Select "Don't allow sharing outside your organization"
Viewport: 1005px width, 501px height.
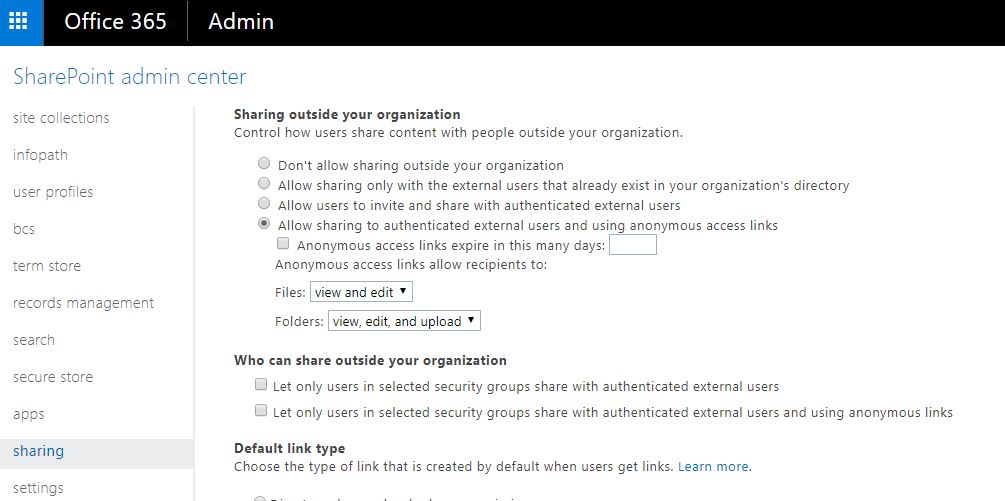click(x=264, y=164)
